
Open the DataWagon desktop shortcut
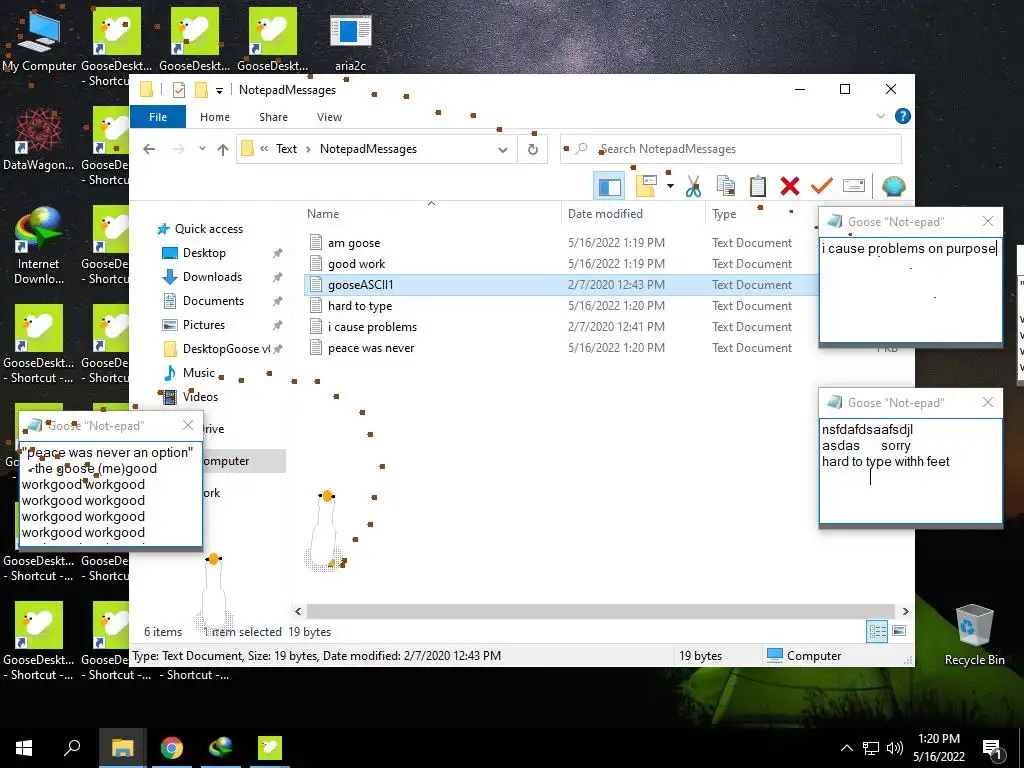39,140
